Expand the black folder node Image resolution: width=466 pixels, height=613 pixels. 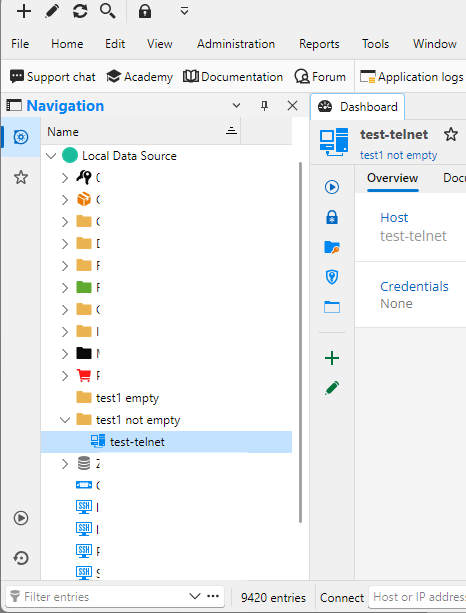point(65,354)
